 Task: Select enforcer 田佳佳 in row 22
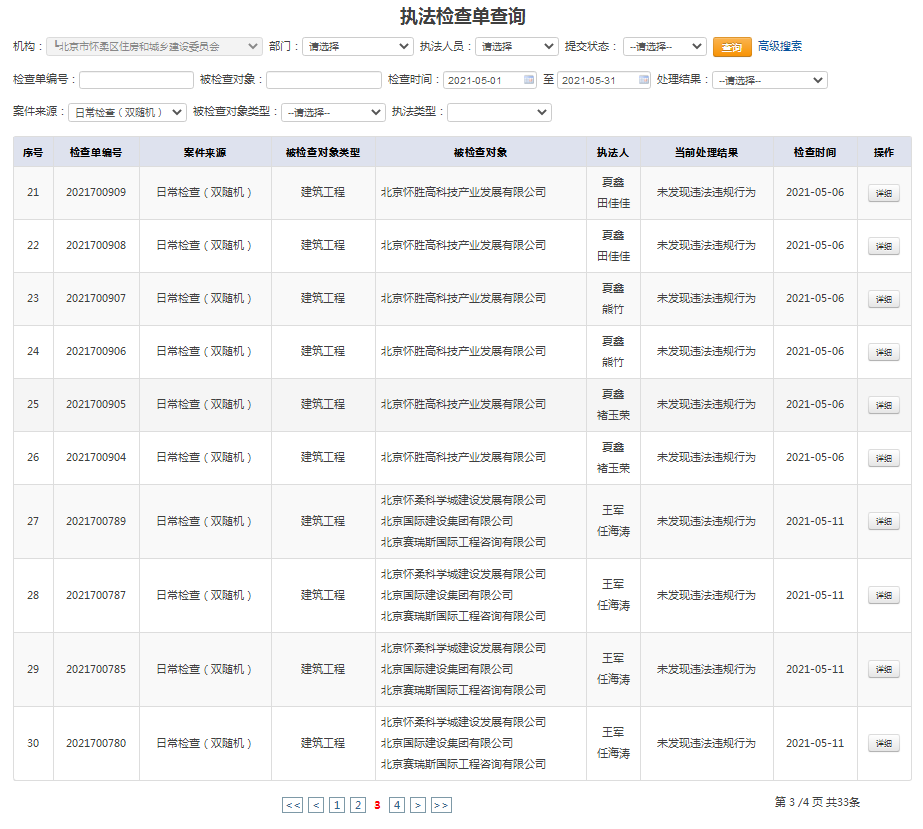point(613,256)
